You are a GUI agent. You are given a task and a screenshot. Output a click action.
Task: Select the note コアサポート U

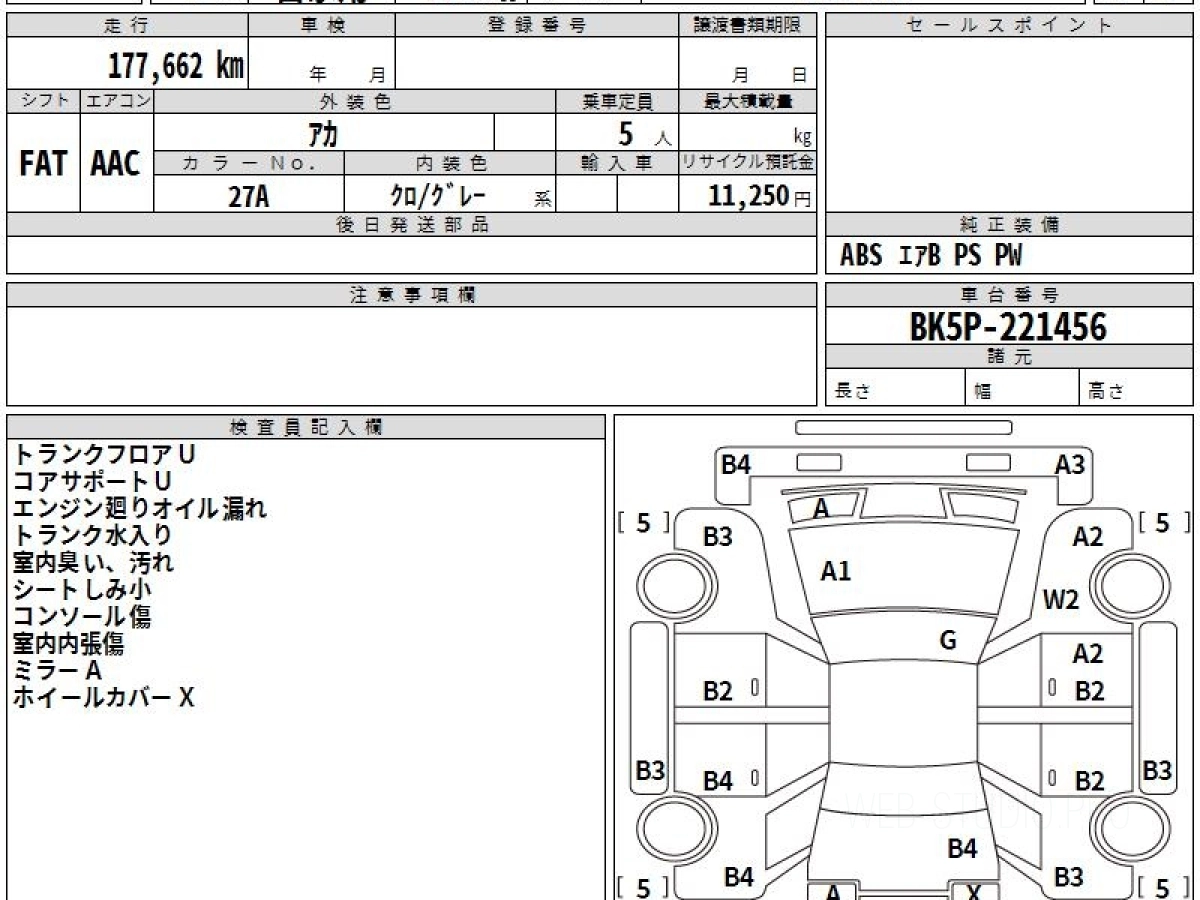pos(92,481)
